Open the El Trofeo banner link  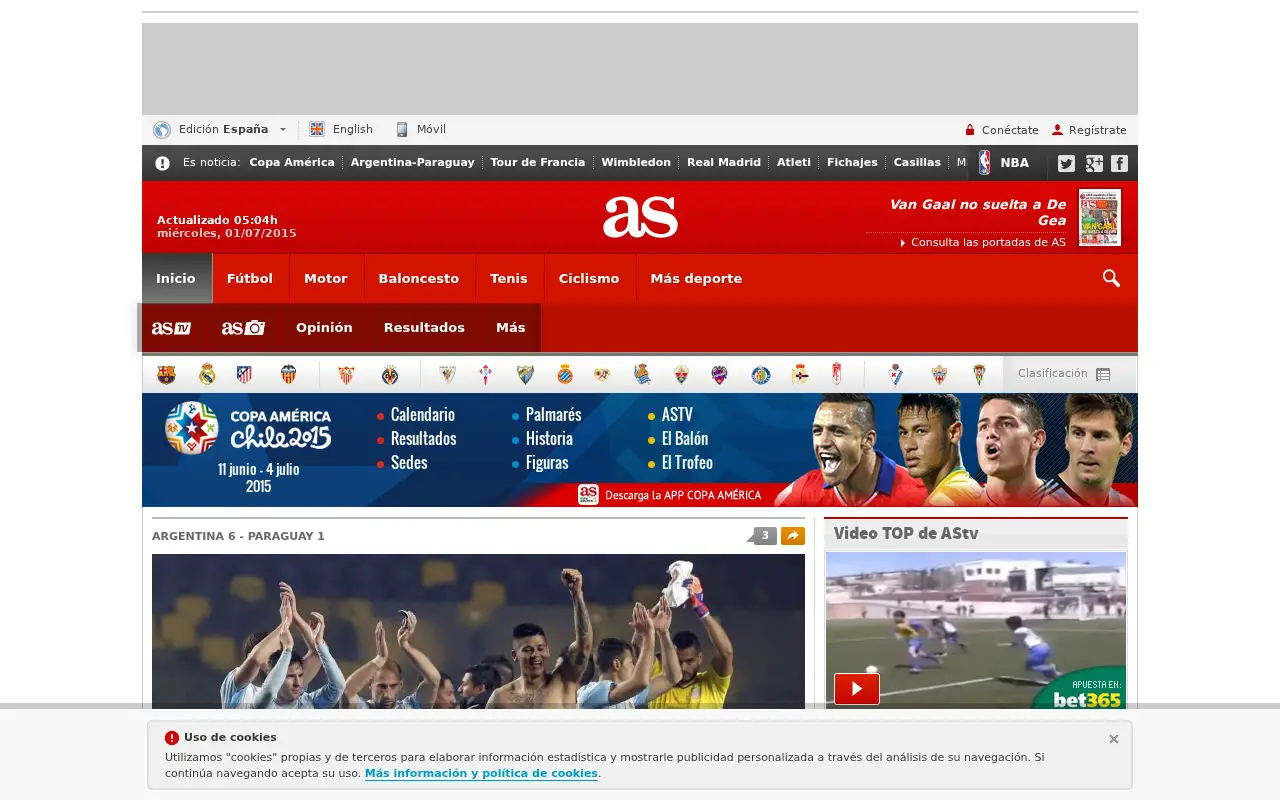687,463
